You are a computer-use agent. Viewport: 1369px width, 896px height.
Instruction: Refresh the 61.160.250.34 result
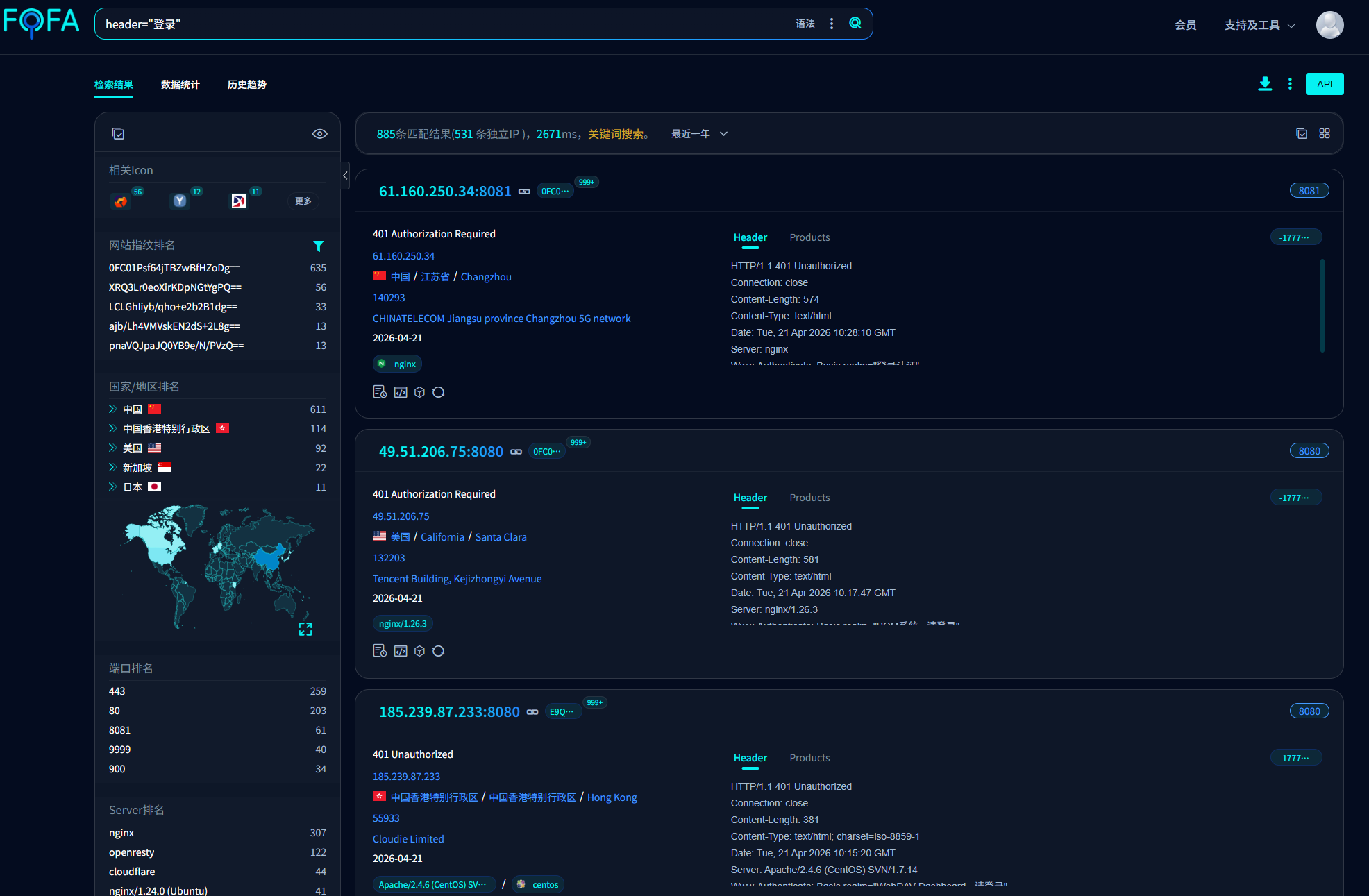click(x=438, y=392)
